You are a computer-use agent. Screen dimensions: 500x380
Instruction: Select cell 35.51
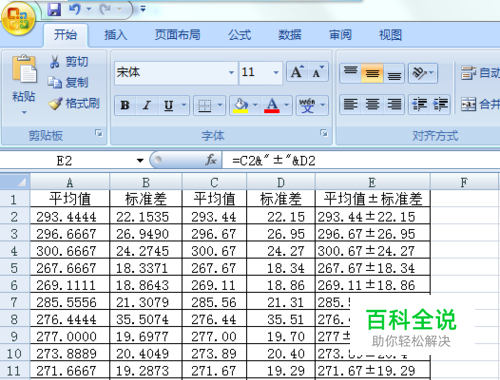(281, 319)
